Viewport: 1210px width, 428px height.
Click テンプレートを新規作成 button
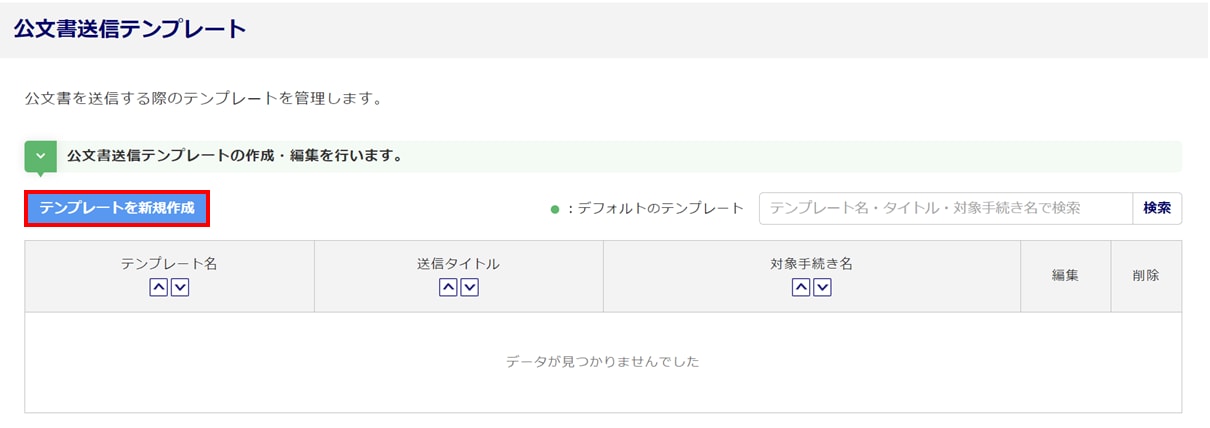point(117,208)
